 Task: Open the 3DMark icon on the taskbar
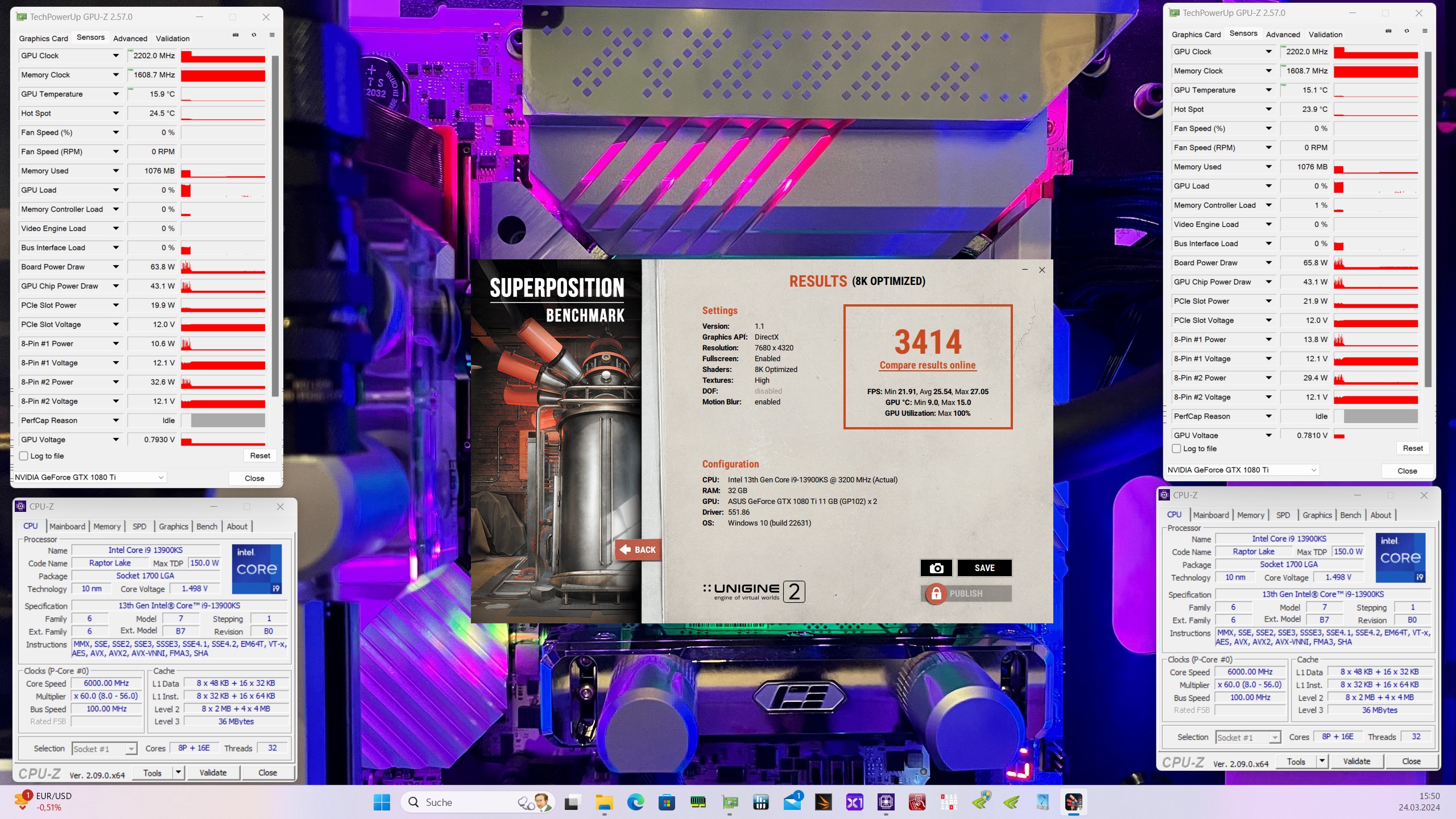824,803
